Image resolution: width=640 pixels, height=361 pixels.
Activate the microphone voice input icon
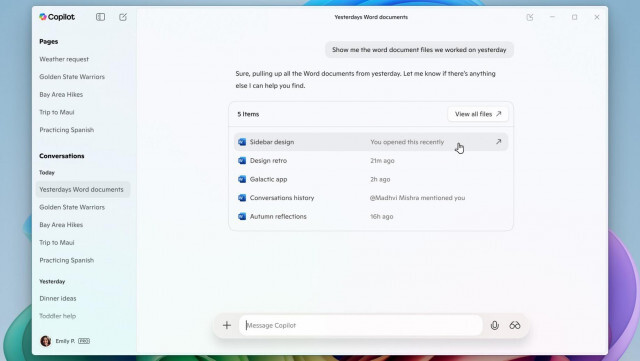coord(495,325)
